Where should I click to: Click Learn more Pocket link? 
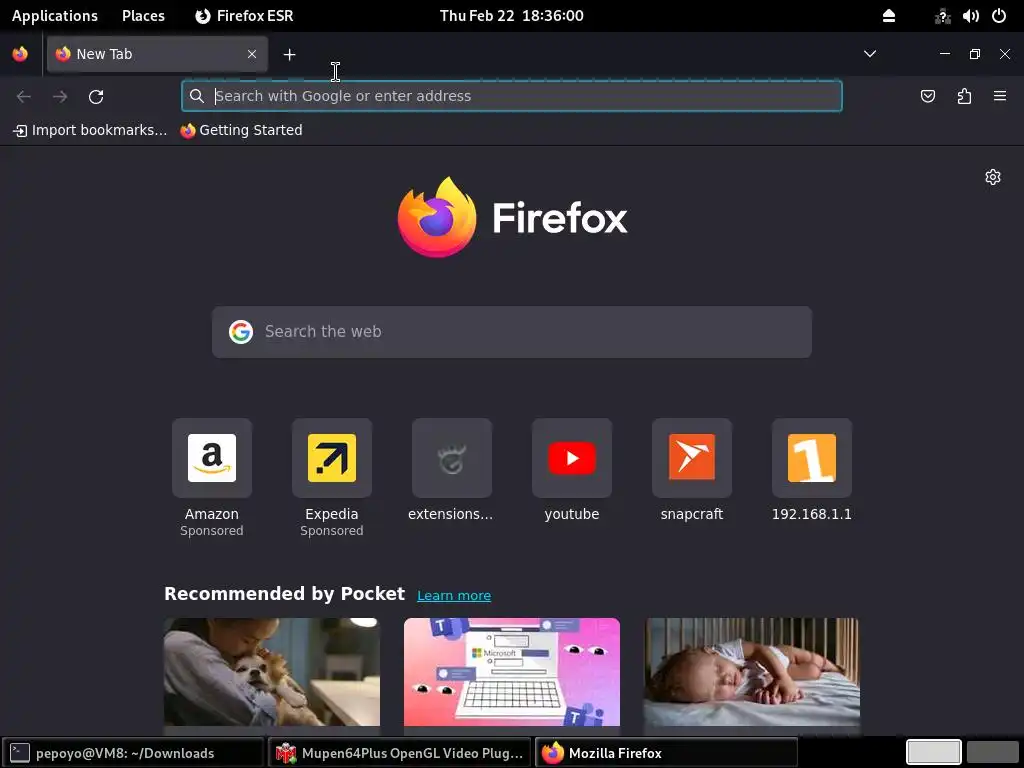coord(454,596)
